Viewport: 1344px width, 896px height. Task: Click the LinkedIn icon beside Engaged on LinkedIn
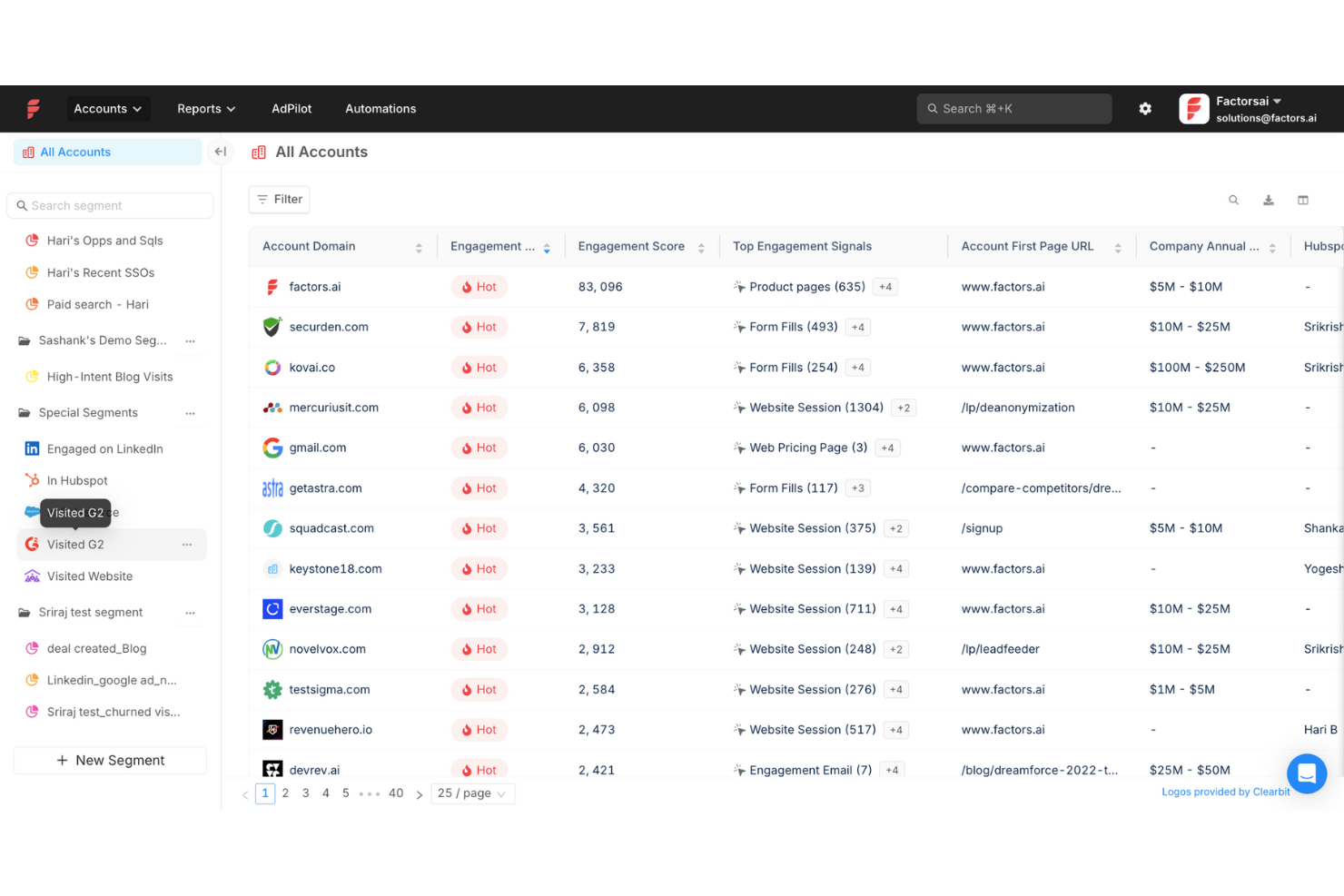point(32,448)
